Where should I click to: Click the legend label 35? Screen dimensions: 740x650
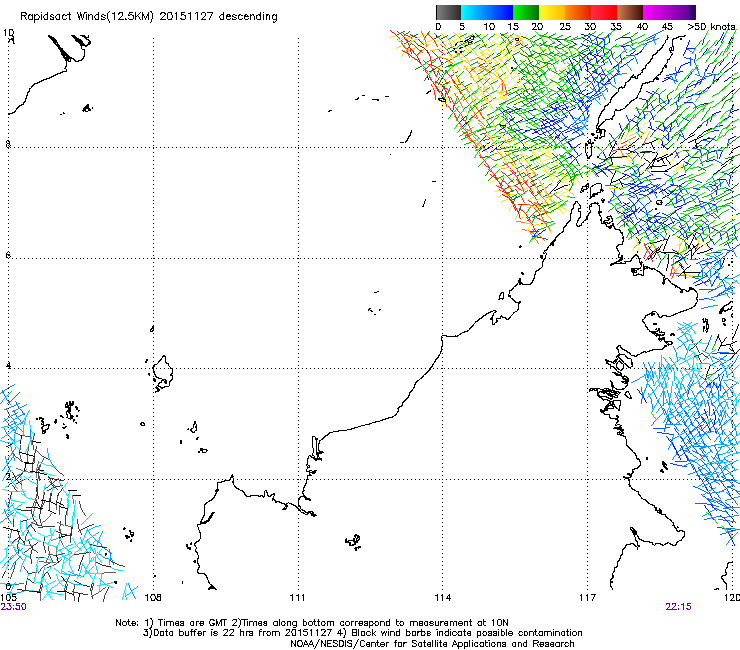(616, 27)
